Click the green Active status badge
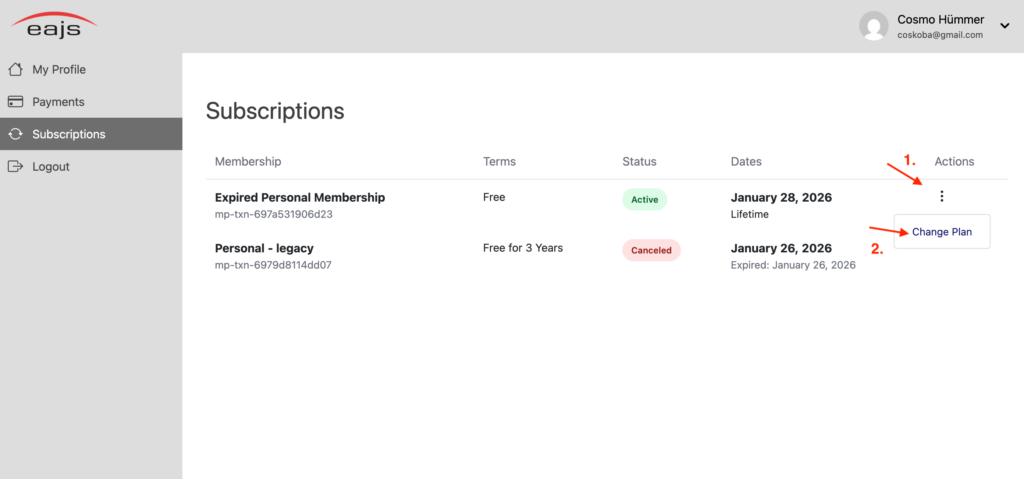 pyautogui.click(x=644, y=200)
